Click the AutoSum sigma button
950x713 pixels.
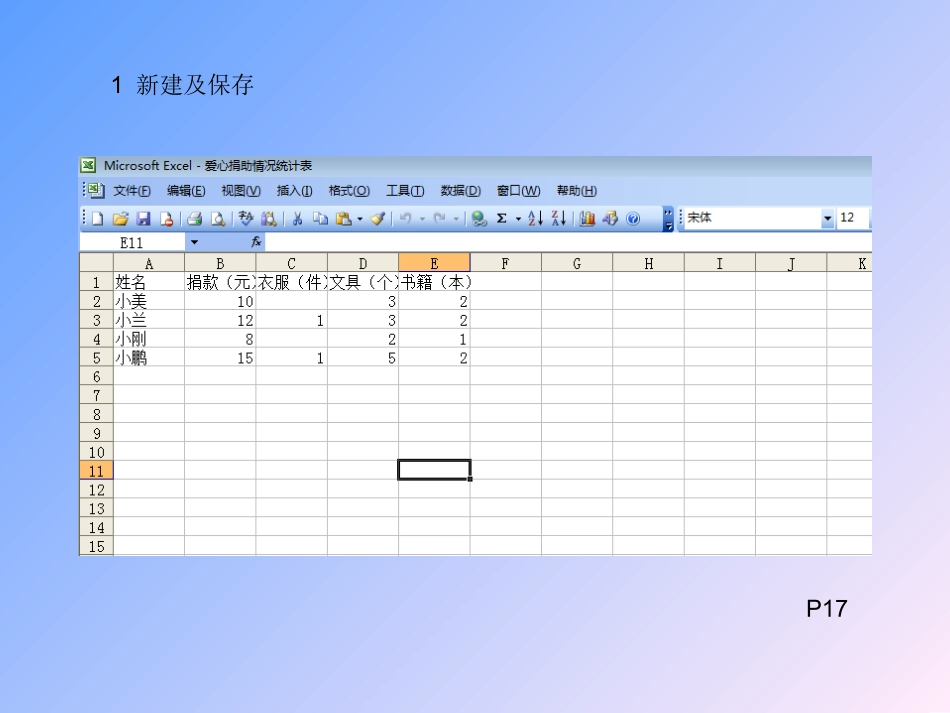click(502, 219)
